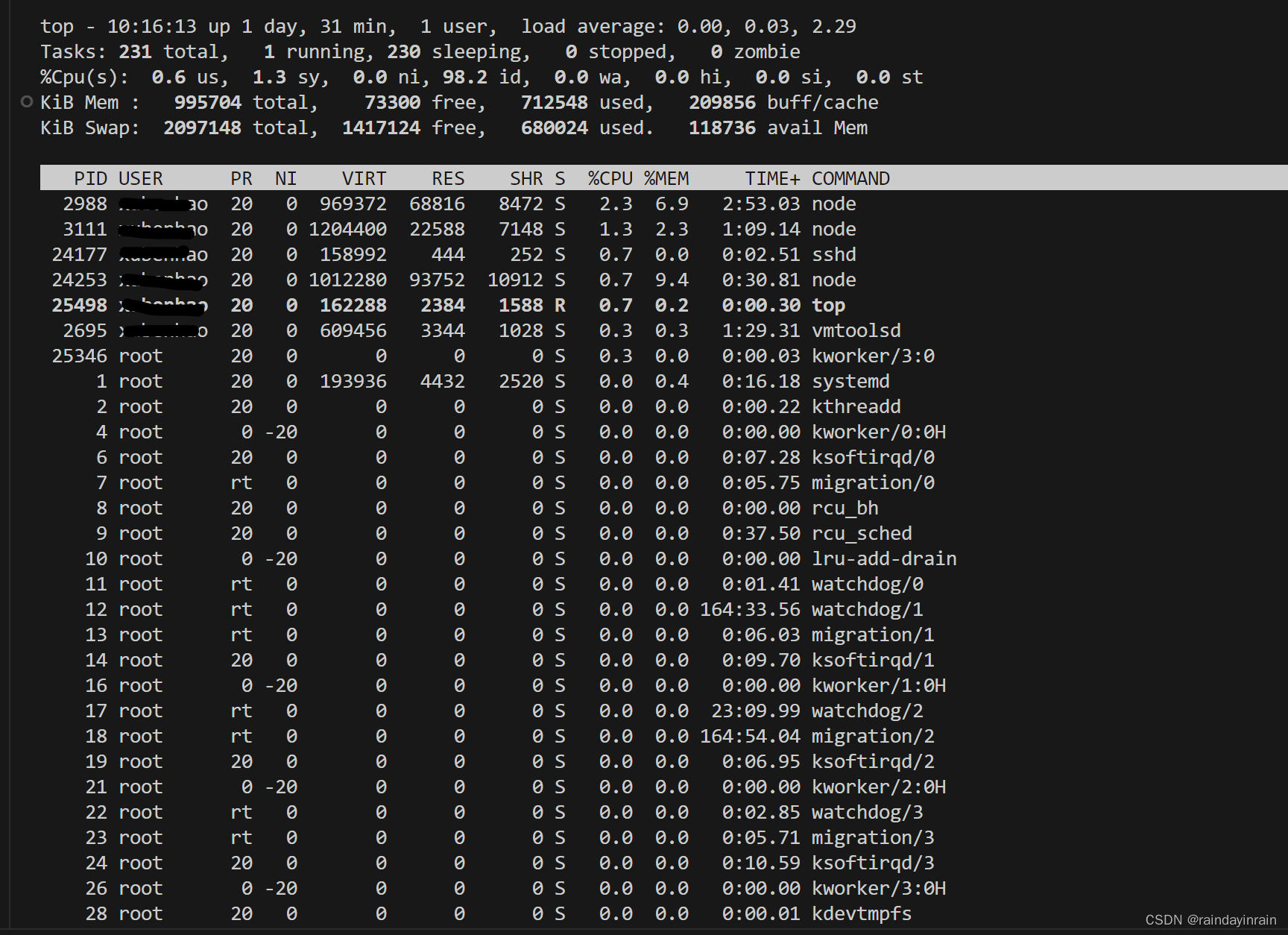Click the 118736 avail Mem value

[722, 128]
